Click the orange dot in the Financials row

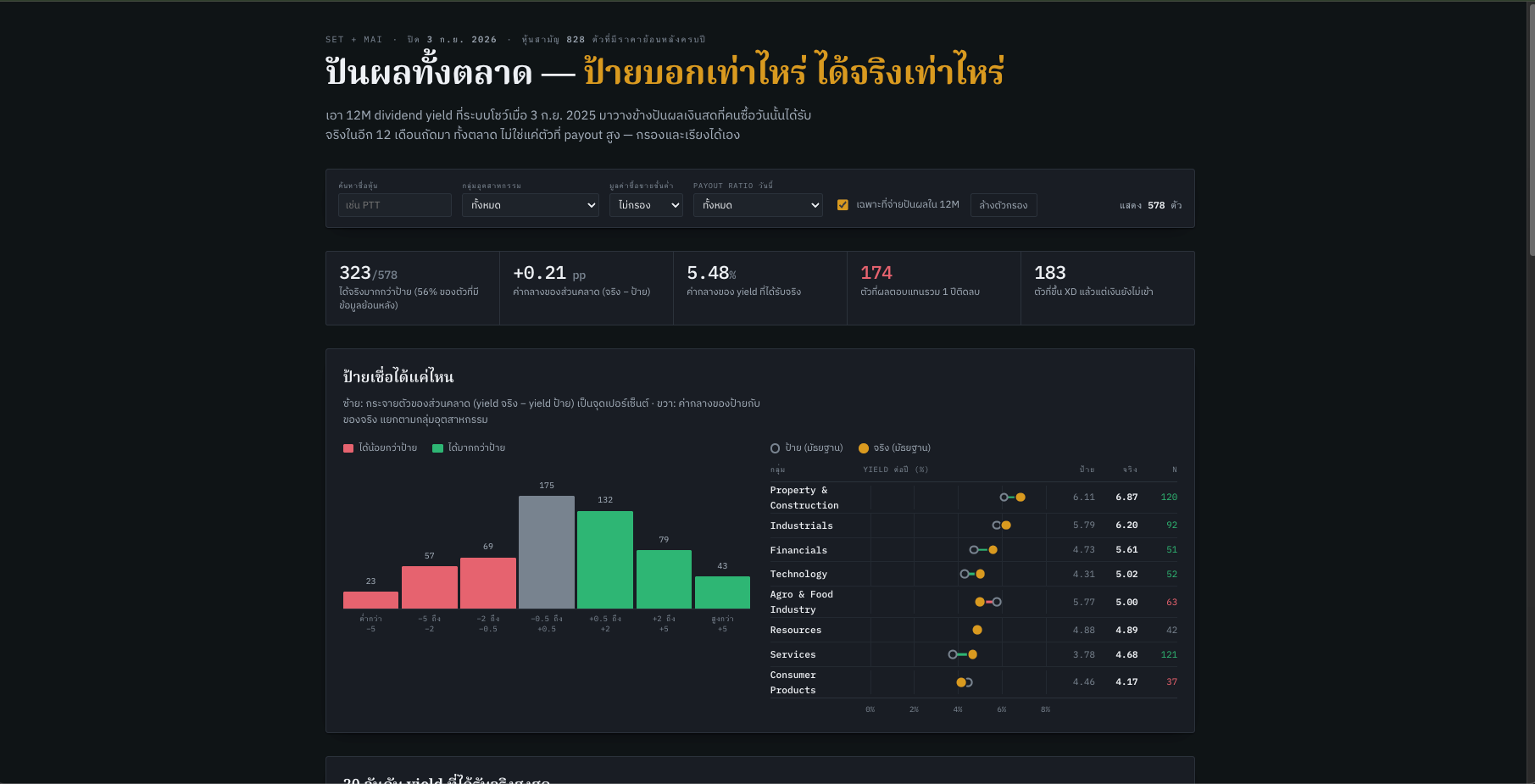[993, 550]
